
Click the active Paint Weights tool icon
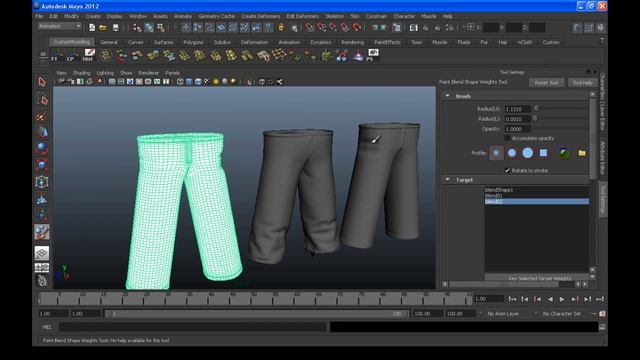pyautogui.click(x=42, y=232)
